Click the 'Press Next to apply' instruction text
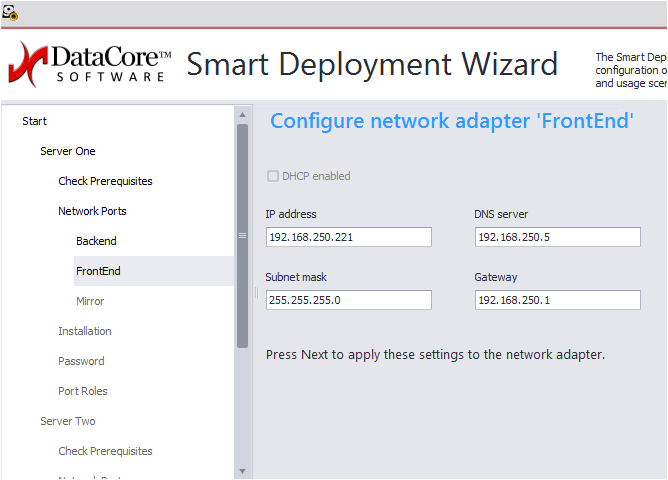The width and height of the screenshot is (668, 480). (x=435, y=355)
